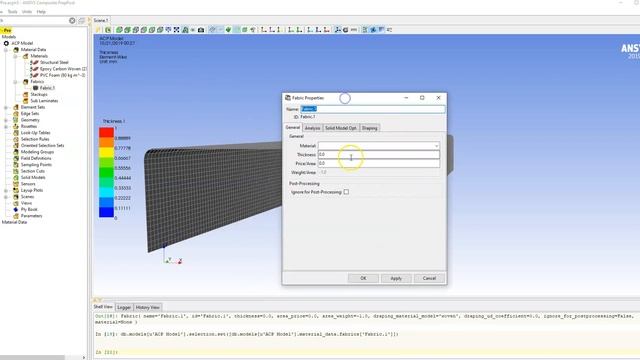Open the History View tab

pos(147,307)
